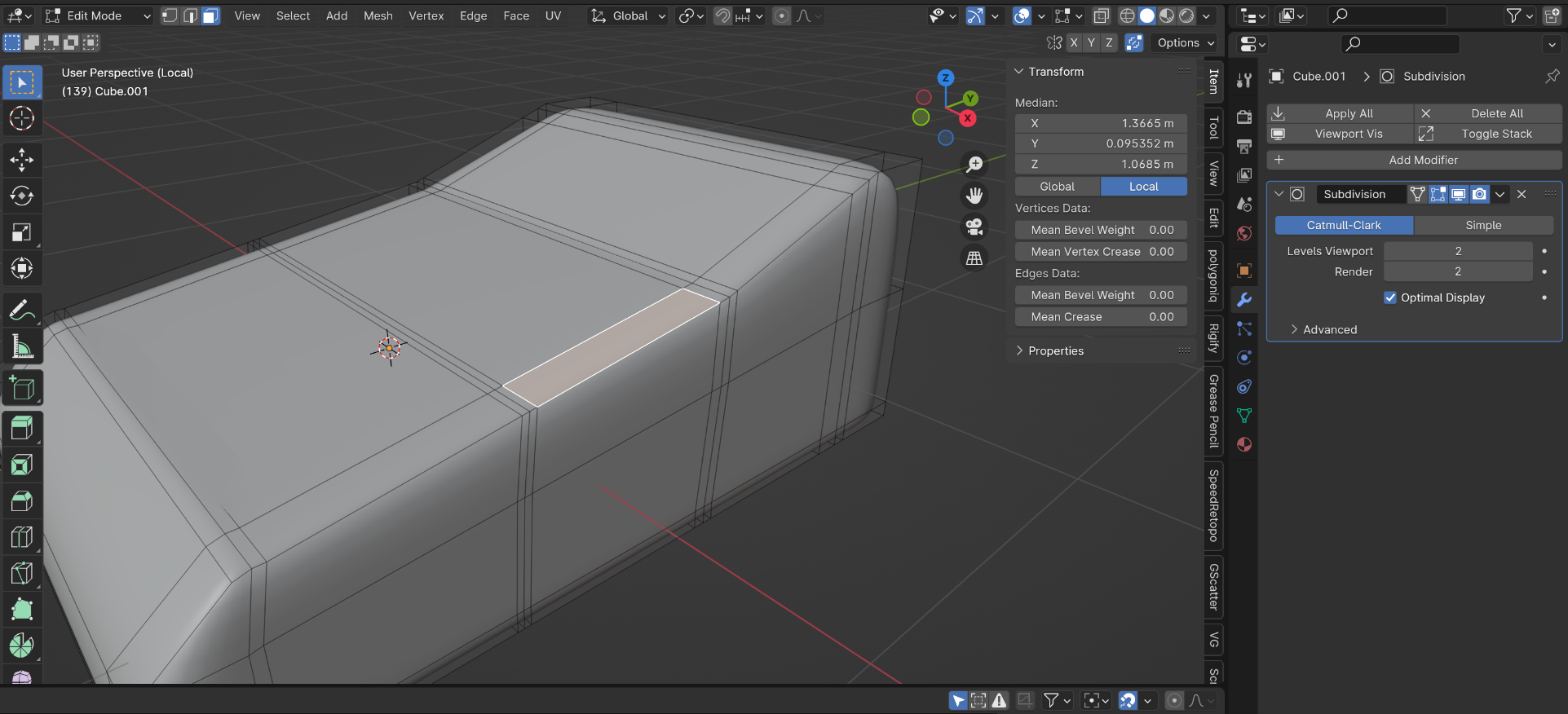Switch to Global median coordinates
Viewport: 1568px width, 714px height.
click(1057, 187)
